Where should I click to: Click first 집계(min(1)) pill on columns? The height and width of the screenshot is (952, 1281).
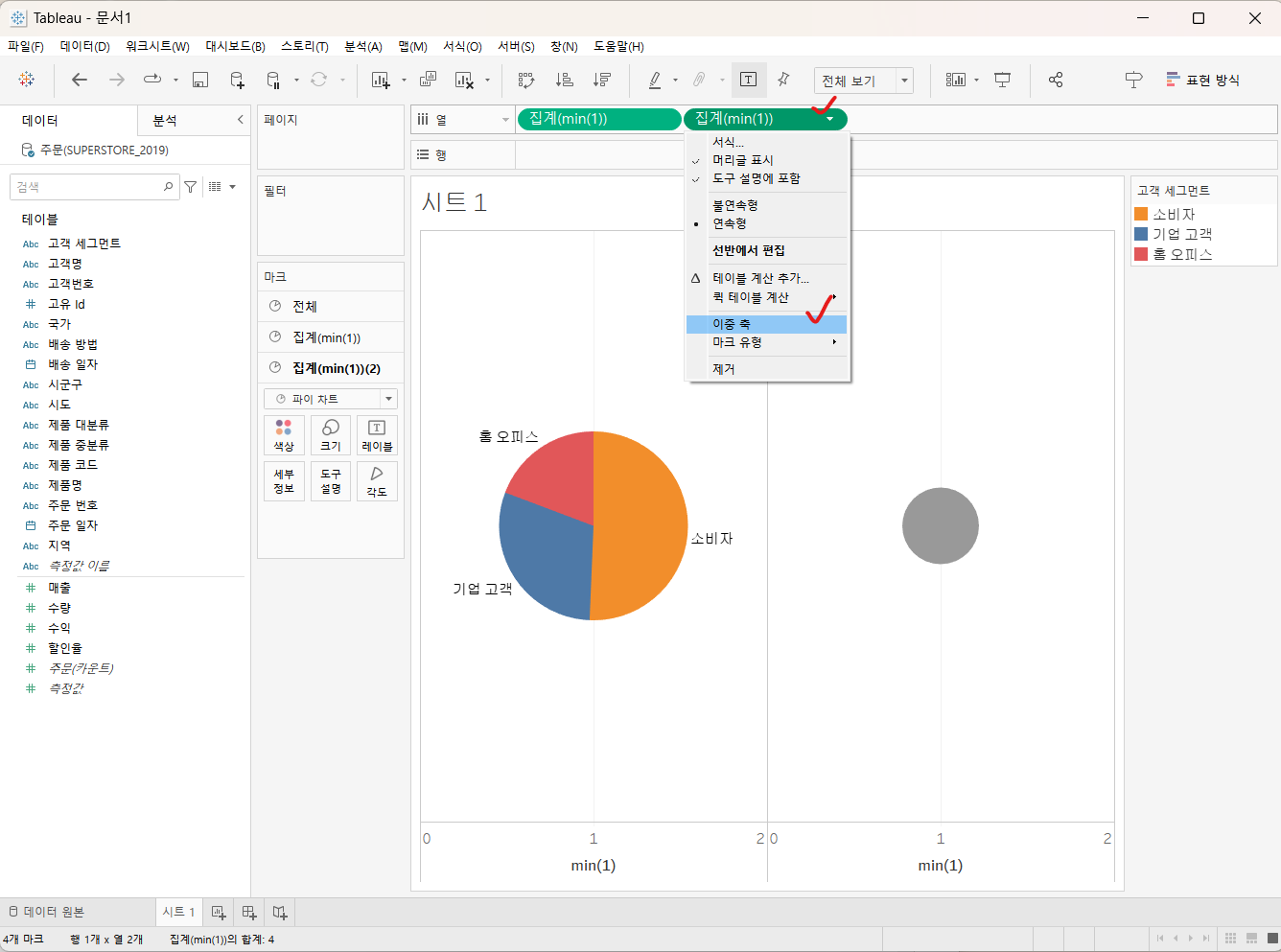[599, 119]
